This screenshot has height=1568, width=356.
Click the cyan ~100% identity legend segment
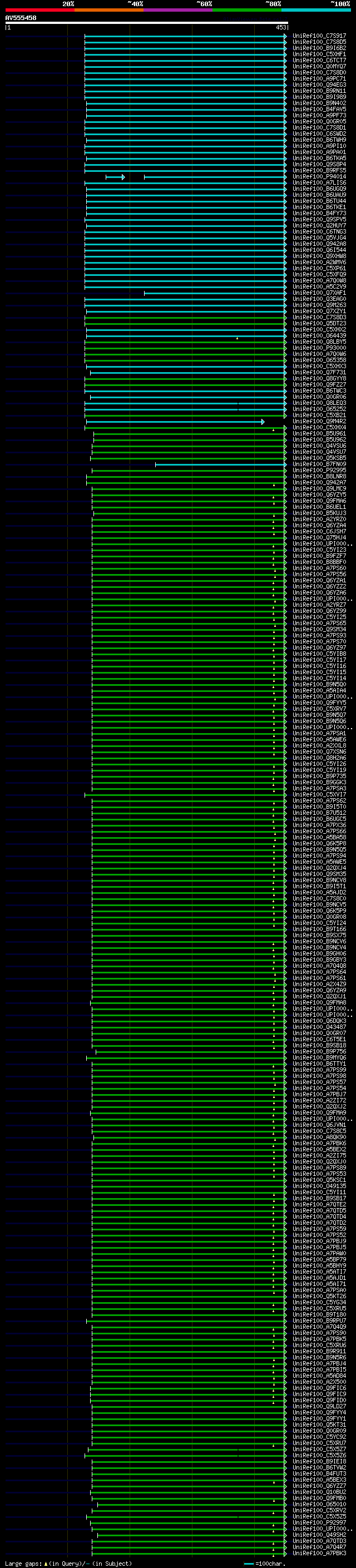point(316,10)
